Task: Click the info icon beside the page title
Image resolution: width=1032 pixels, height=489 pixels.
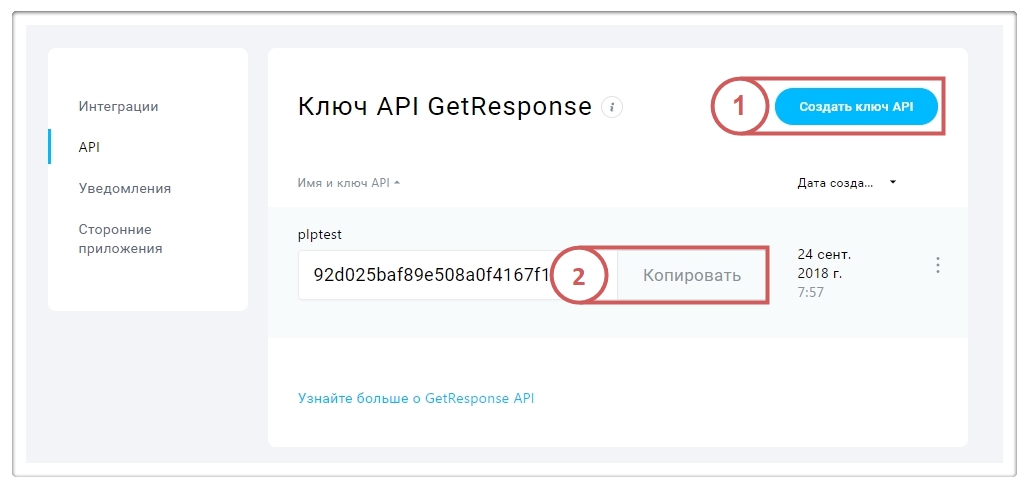Action: (x=612, y=107)
